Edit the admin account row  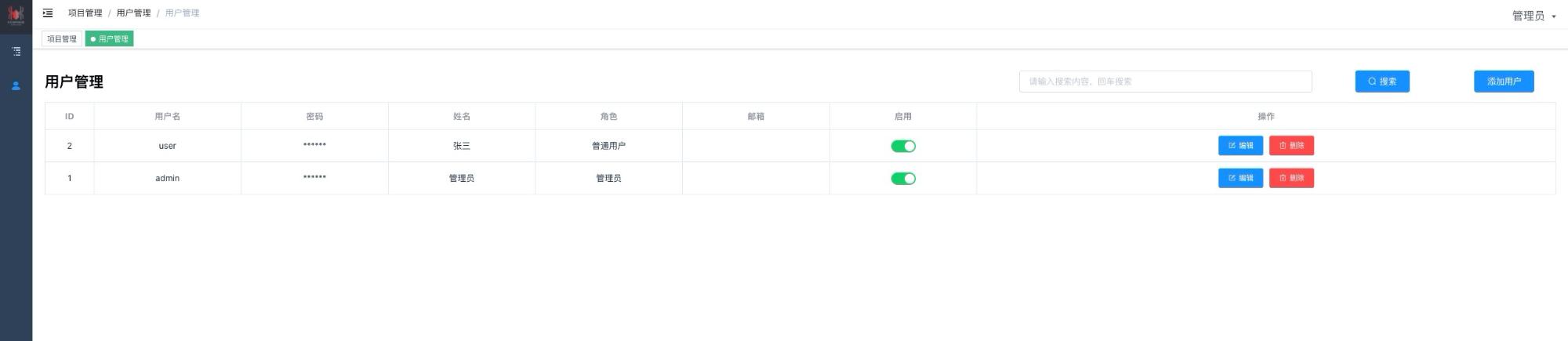coord(1240,178)
